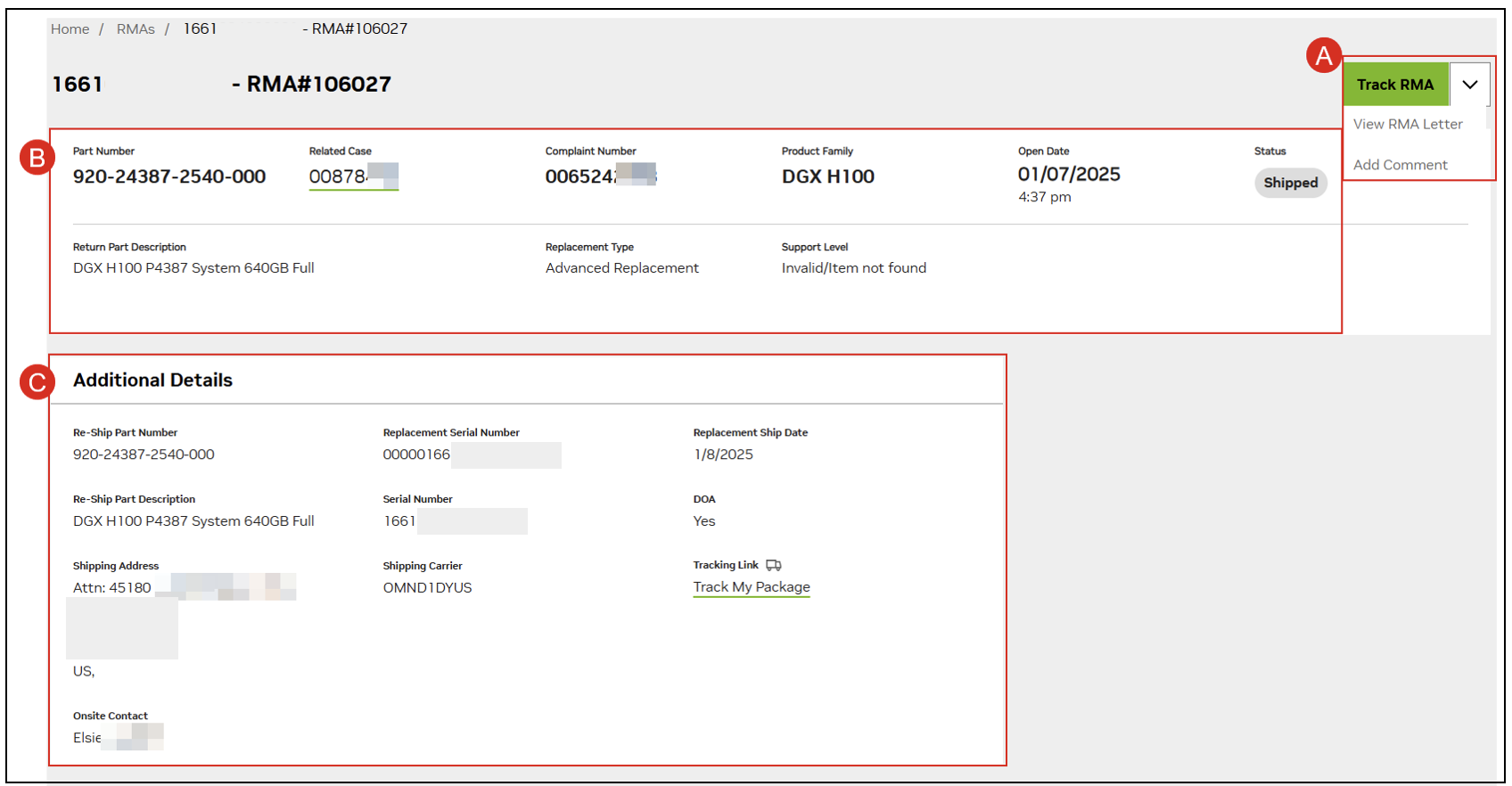Viewport: 1512px width, 786px height.
Task: Select View RMA Letter menu option
Action: 1408,124
